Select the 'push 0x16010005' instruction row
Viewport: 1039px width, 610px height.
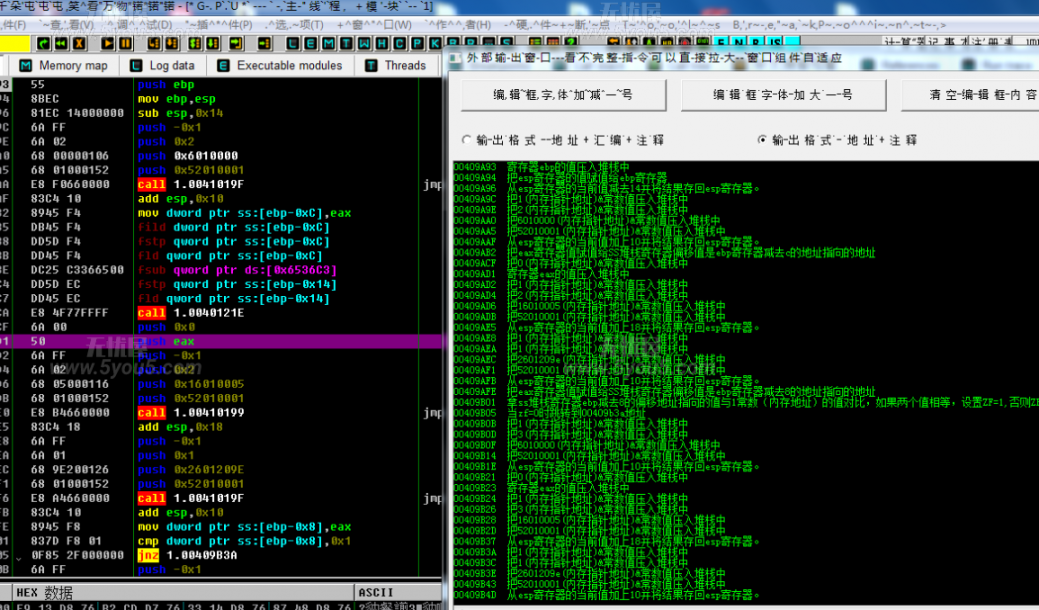[222, 384]
